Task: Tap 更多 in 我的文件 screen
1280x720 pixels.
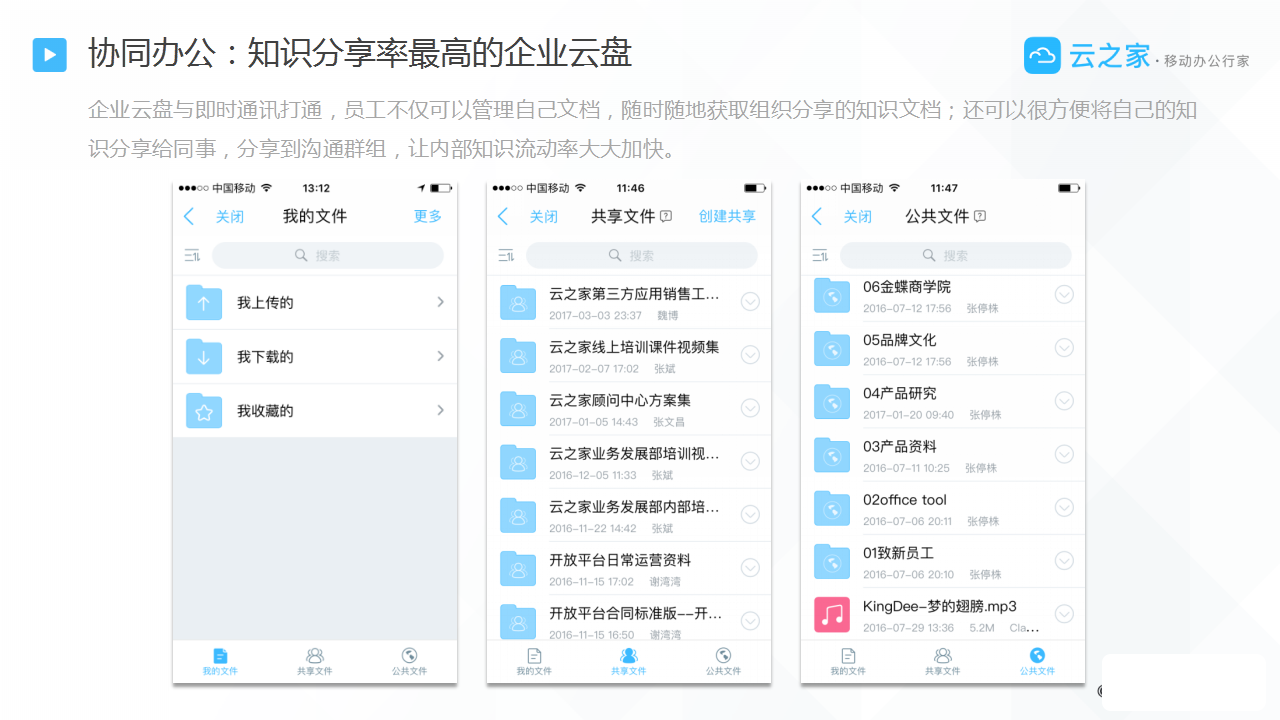Action: tap(428, 216)
